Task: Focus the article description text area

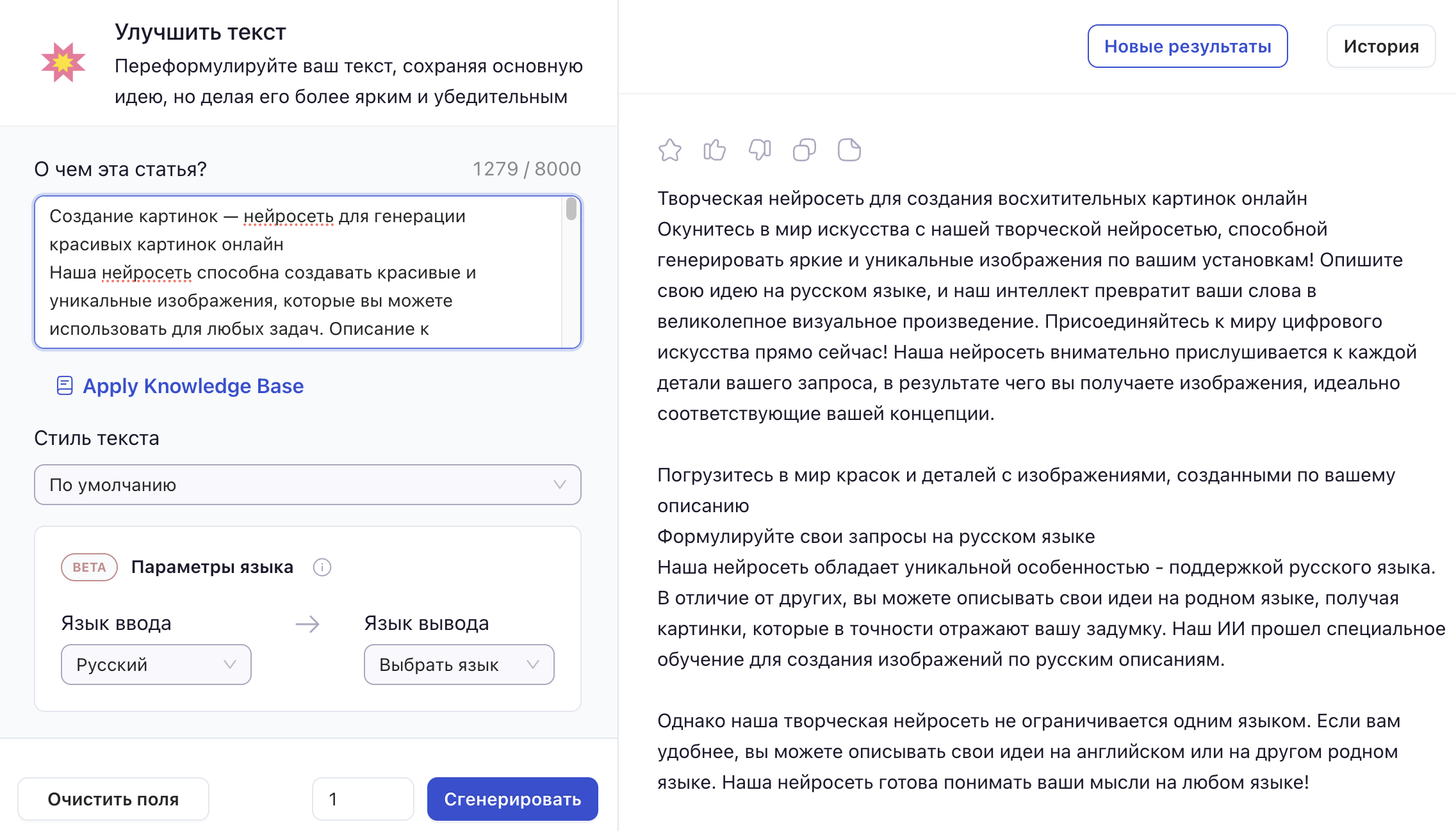Action: coord(298,272)
